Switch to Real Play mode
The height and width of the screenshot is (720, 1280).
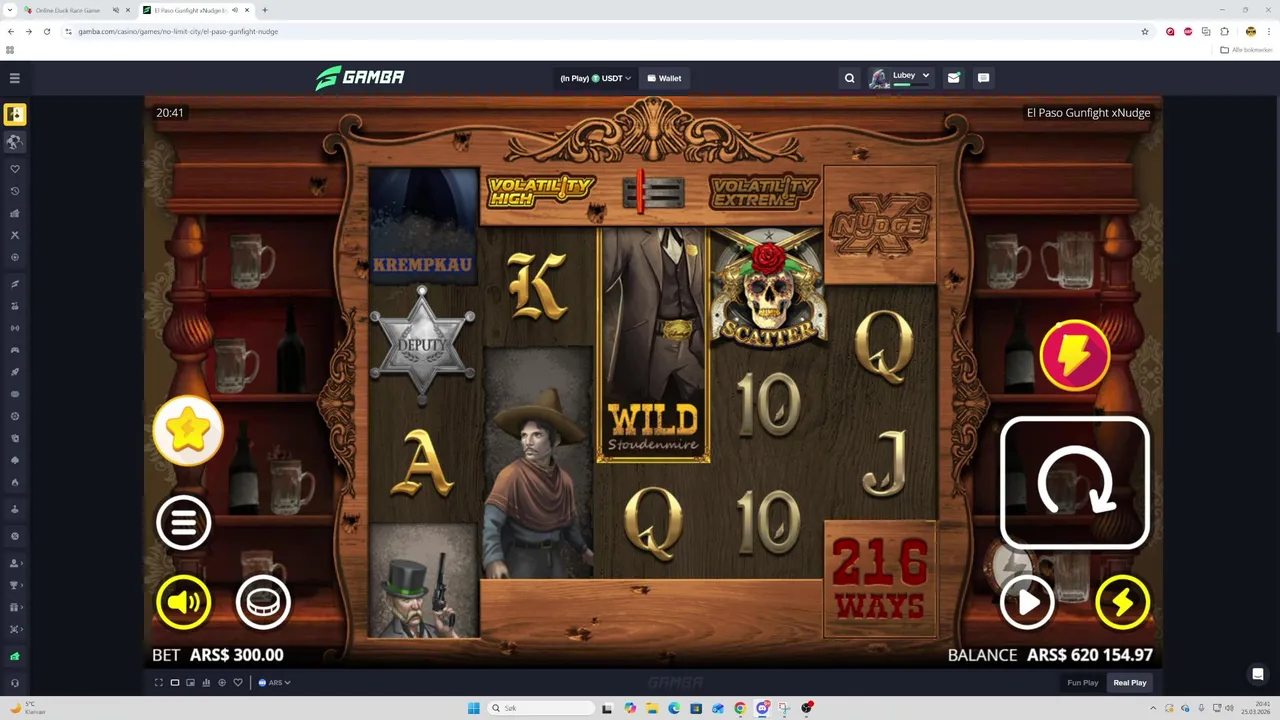1130,683
